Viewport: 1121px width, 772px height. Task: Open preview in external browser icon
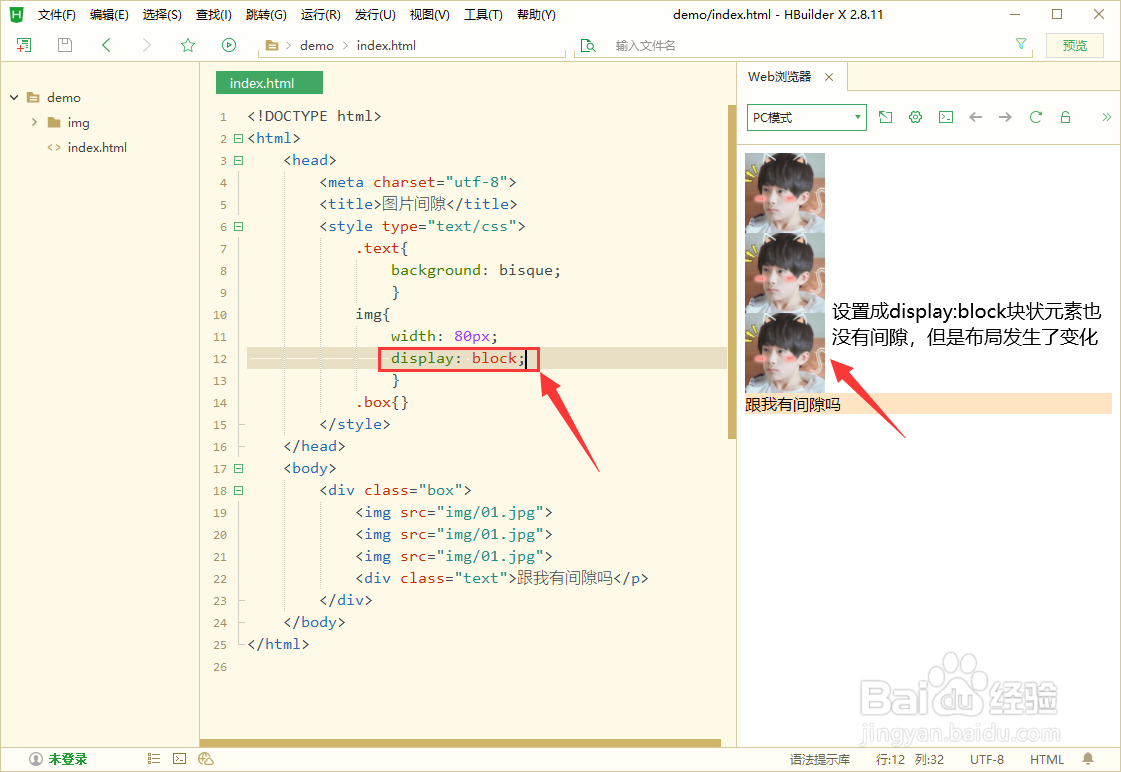point(885,117)
